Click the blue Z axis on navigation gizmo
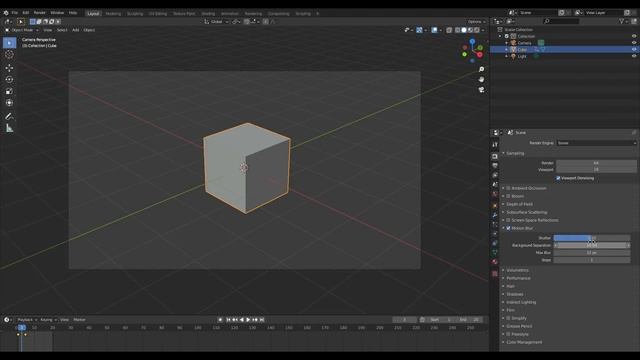This screenshot has width=640, height=360. pyautogui.click(x=472, y=41)
